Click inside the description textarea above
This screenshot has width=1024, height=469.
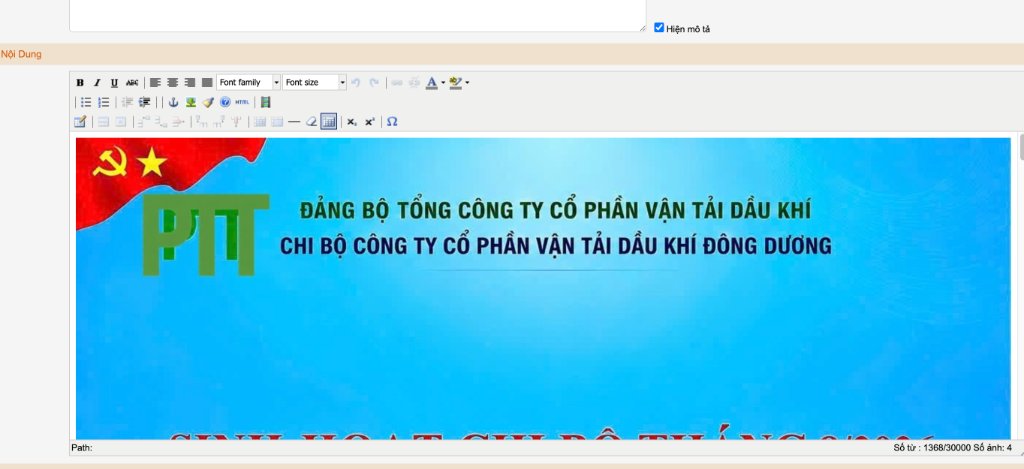(358, 14)
